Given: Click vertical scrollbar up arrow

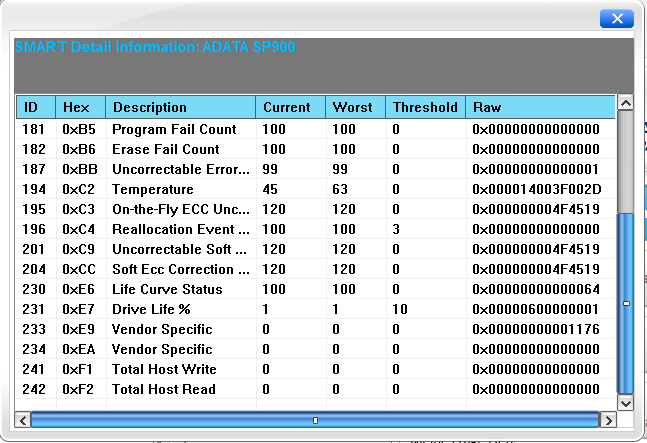Looking at the screenshot, I should [626, 103].
